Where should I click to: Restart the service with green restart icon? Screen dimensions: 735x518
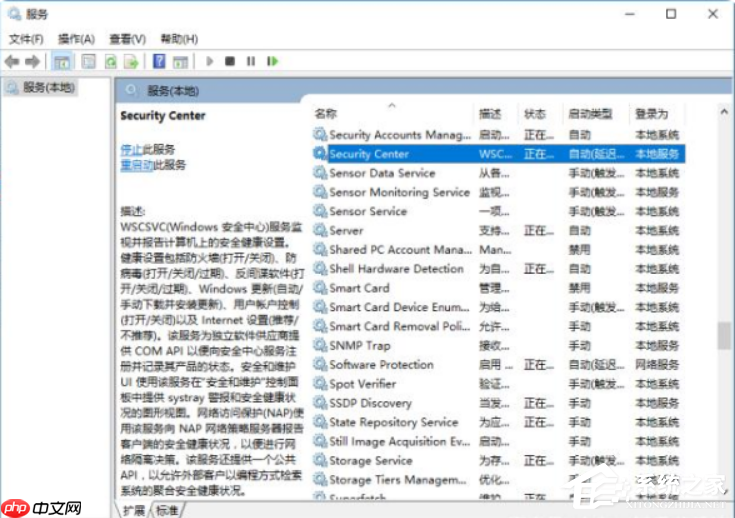pos(272,61)
